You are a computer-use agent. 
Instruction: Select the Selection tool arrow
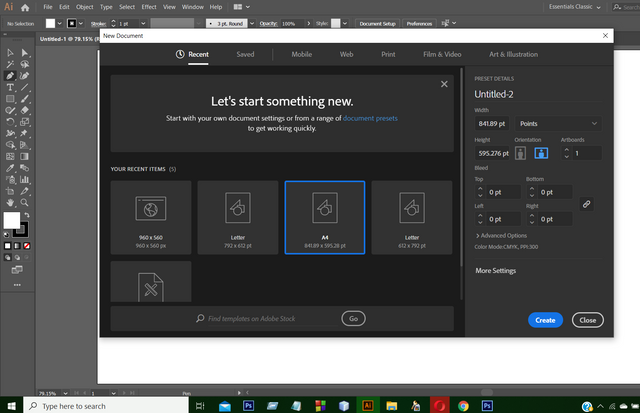(x=10, y=53)
